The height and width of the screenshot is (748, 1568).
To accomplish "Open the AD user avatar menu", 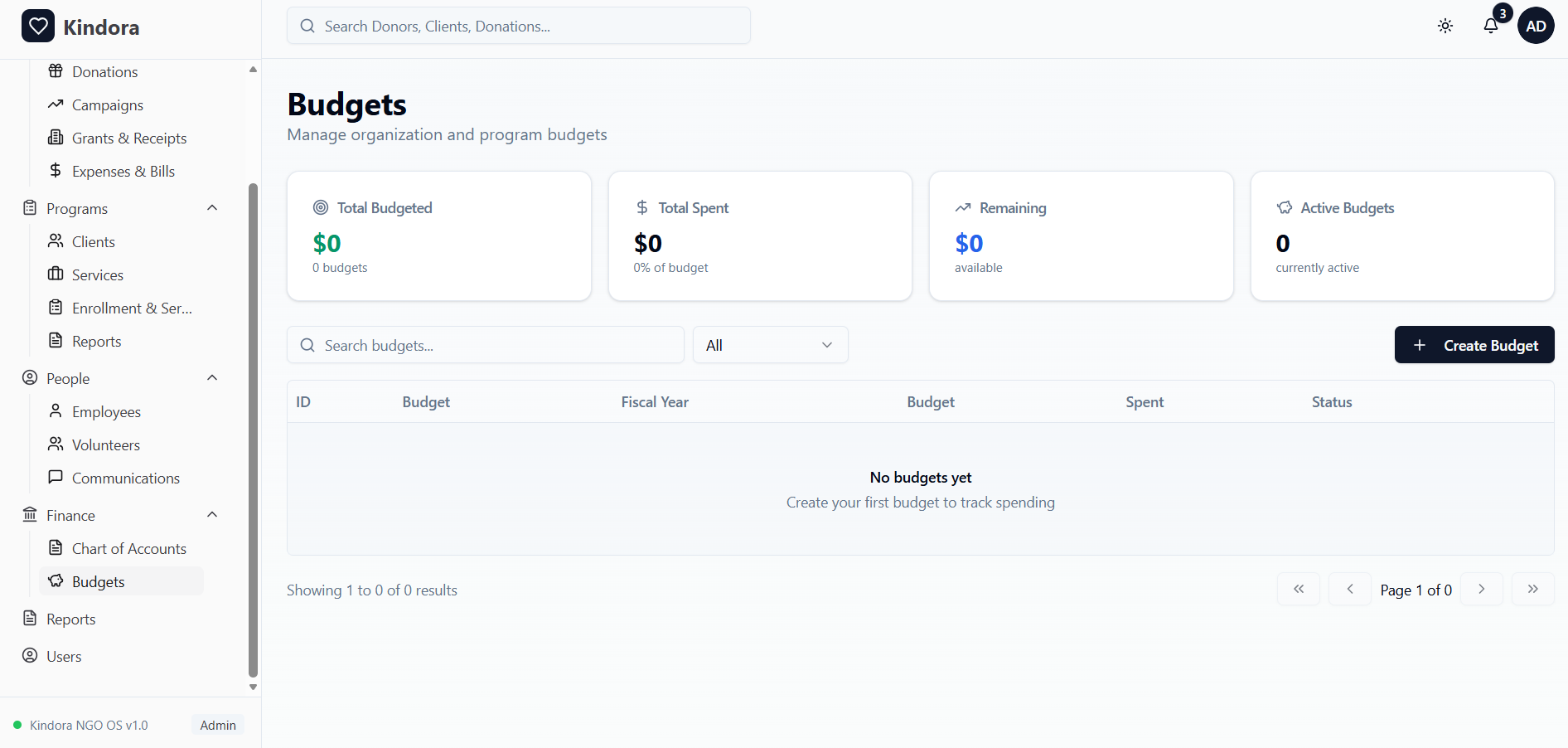I will click(x=1536, y=26).
